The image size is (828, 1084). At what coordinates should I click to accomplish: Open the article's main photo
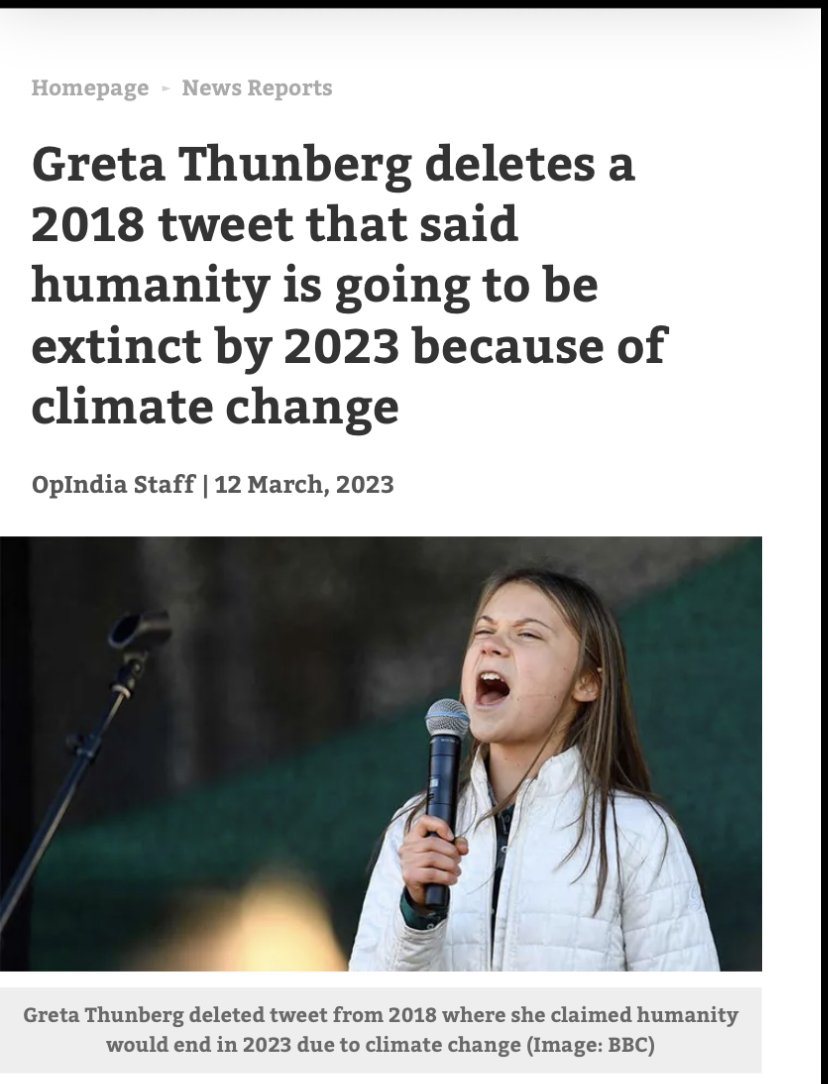(381, 754)
